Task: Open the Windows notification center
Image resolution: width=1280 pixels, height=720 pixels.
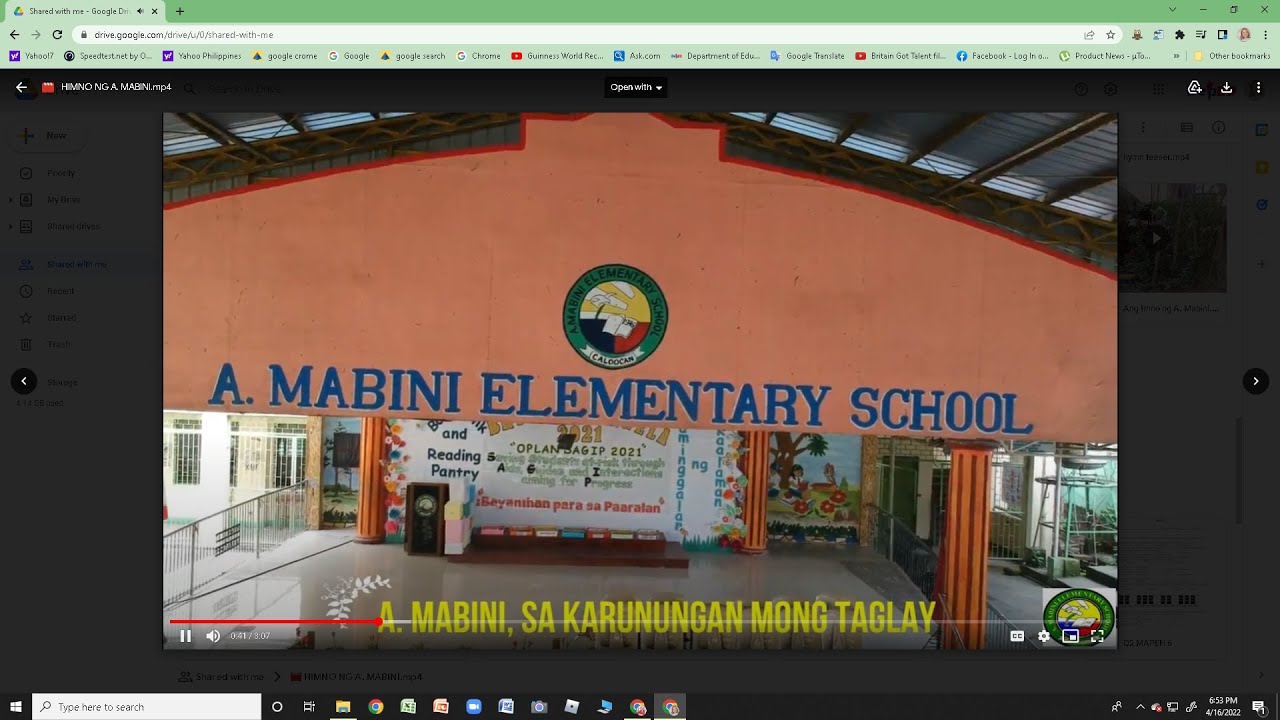Action: tap(1259, 707)
